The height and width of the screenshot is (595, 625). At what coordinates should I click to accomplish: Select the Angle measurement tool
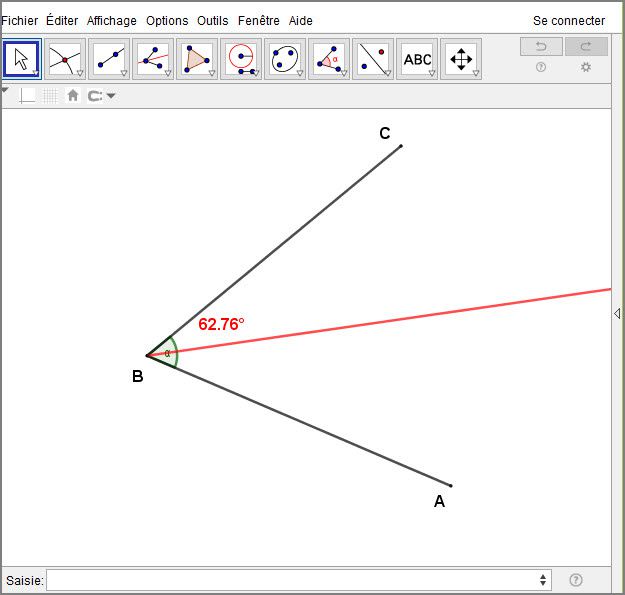(x=329, y=59)
